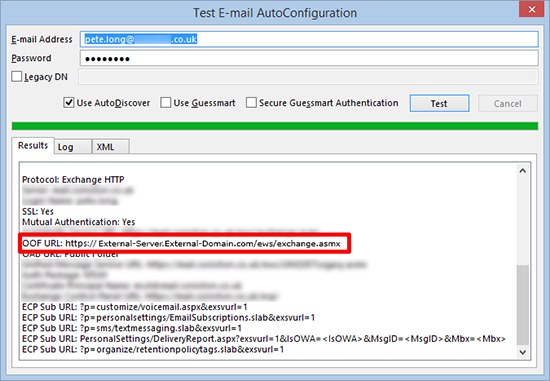Switch to the Log tab
The height and width of the screenshot is (381, 550).
tap(73, 147)
